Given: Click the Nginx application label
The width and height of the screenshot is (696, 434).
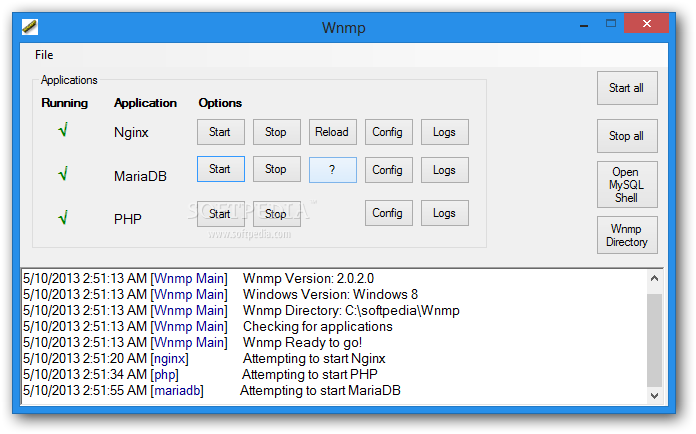Looking at the screenshot, I should pyautogui.click(x=131, y=132).
